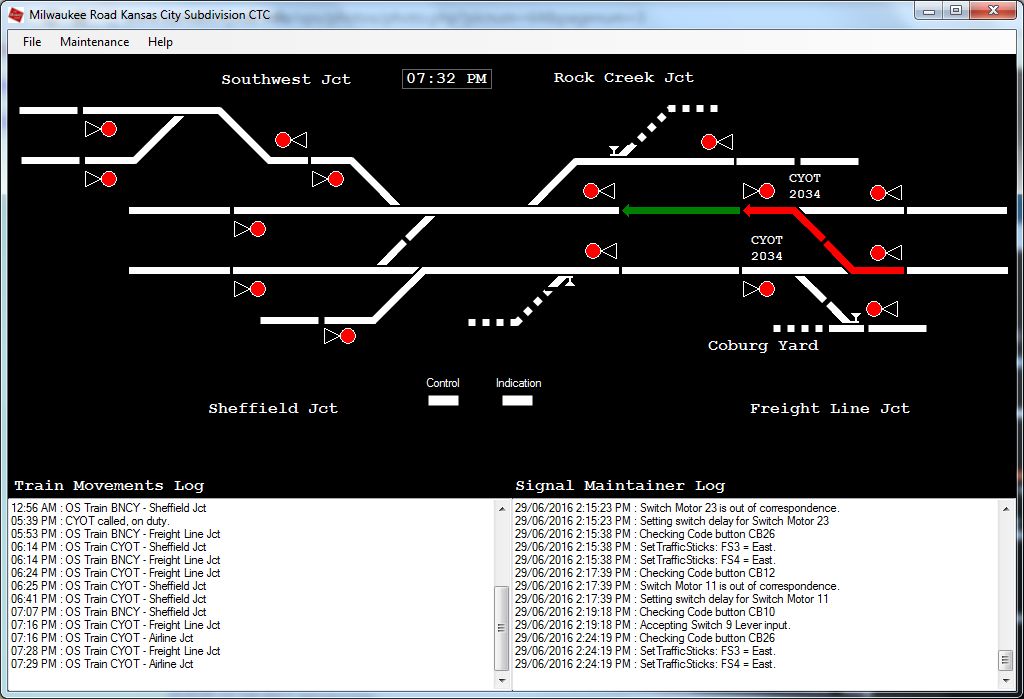Click Signal Maintainer Log scrollbar thumb

1006,660
